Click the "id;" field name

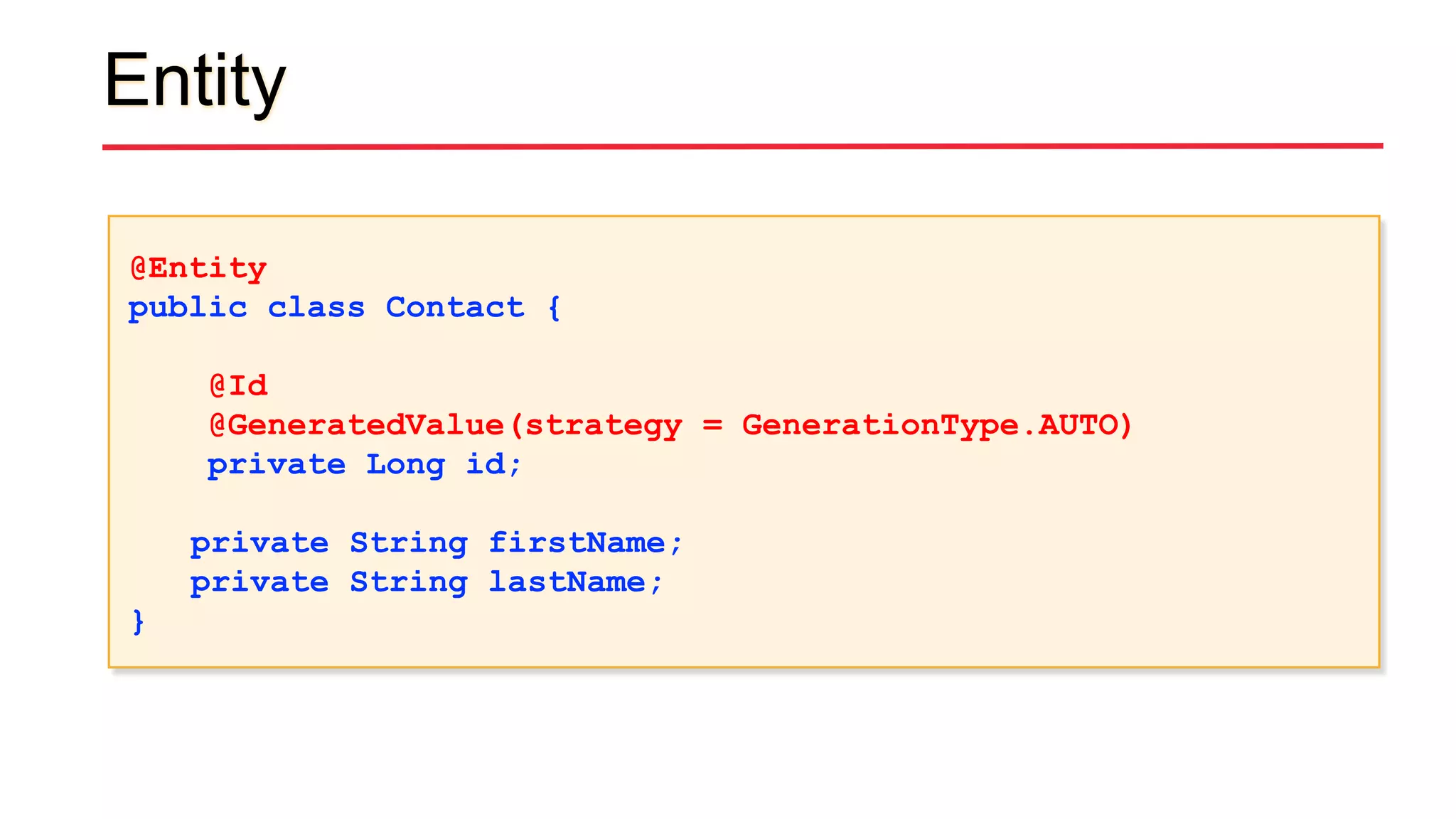coord(494,465)
